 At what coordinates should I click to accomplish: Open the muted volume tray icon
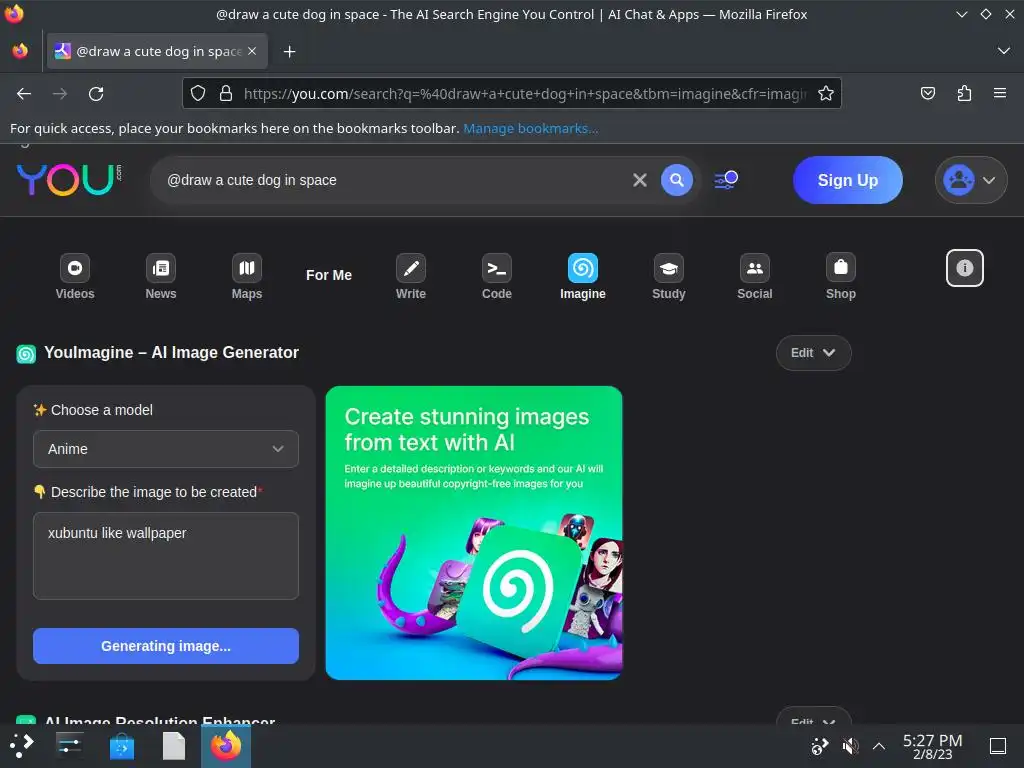point(850,746)
